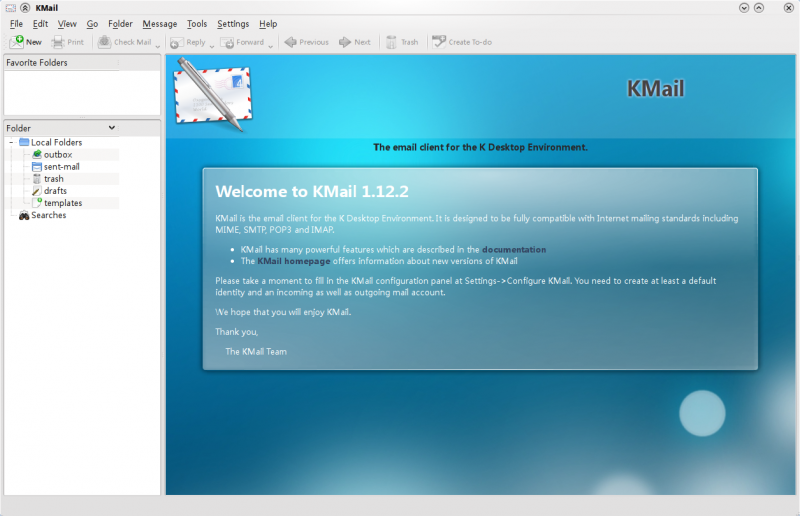
Task: Click the Trash toolbar icon
Action: click(391, 42)
